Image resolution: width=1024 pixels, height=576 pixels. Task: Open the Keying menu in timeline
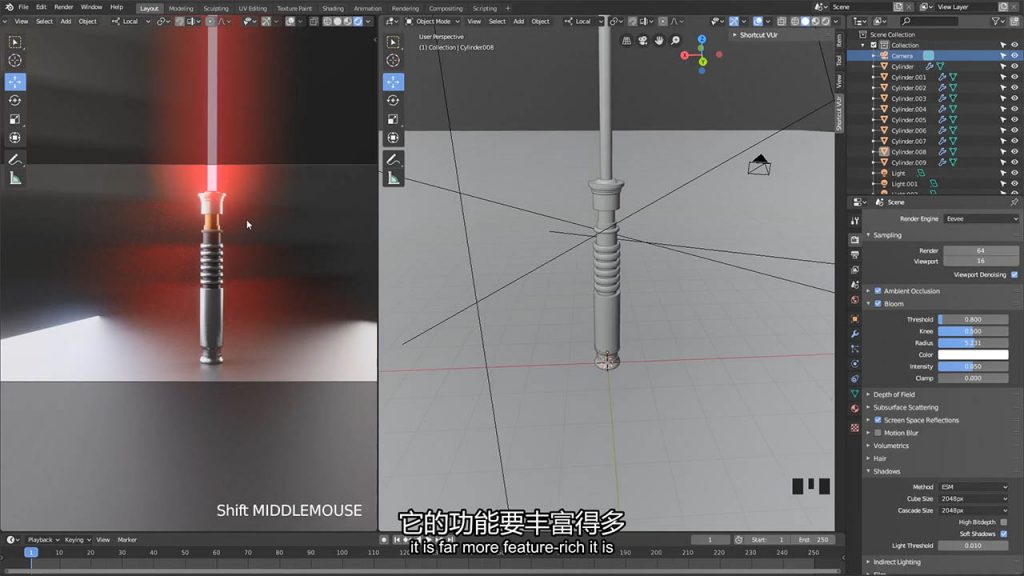77,540
